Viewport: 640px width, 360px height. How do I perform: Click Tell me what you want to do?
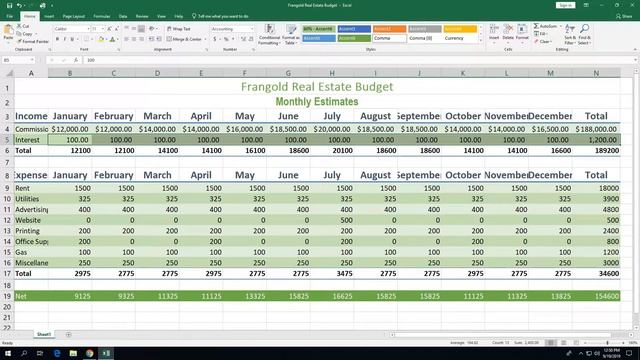pos(220,16)
